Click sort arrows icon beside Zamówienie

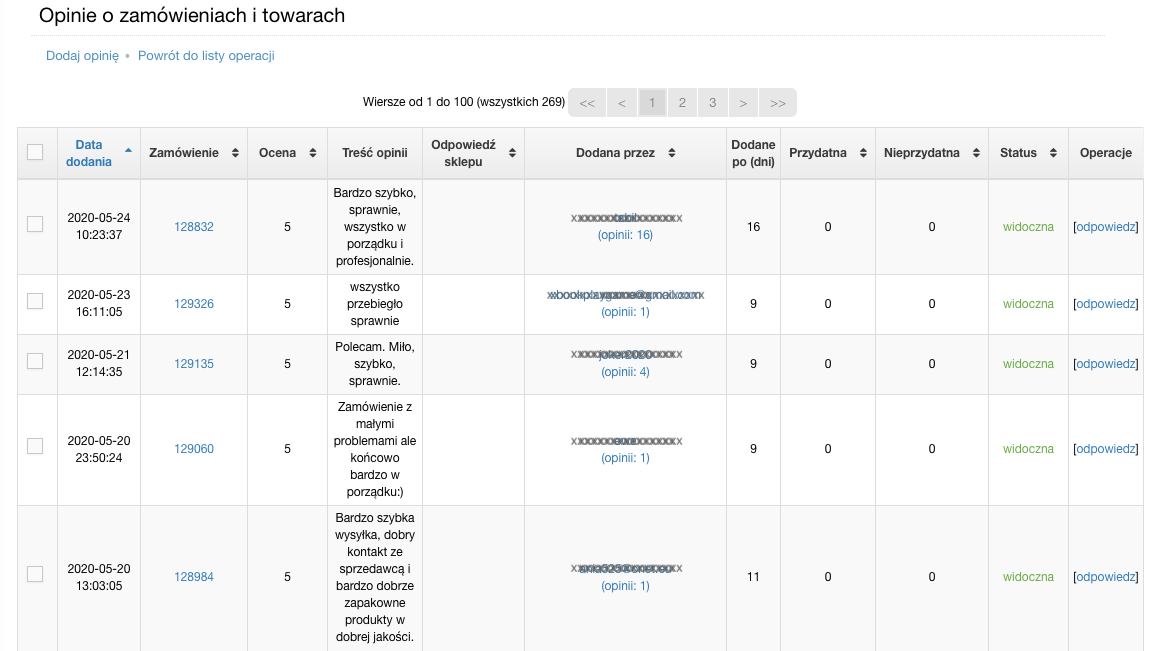(235, 152)
